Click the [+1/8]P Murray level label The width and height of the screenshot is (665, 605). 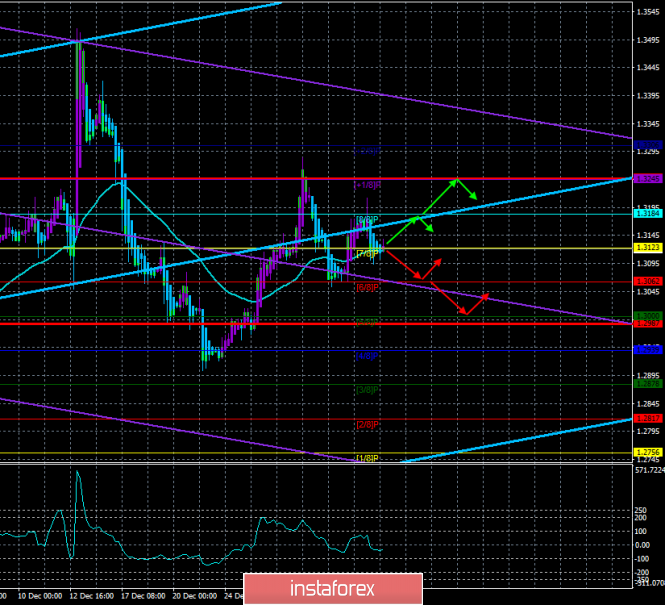tap(367, 185)
